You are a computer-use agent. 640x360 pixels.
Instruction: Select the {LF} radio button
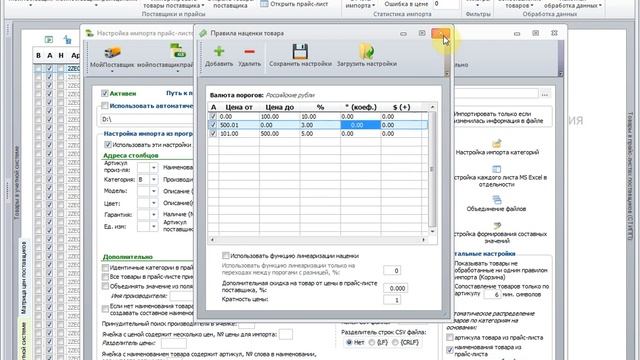pos(372,342)
